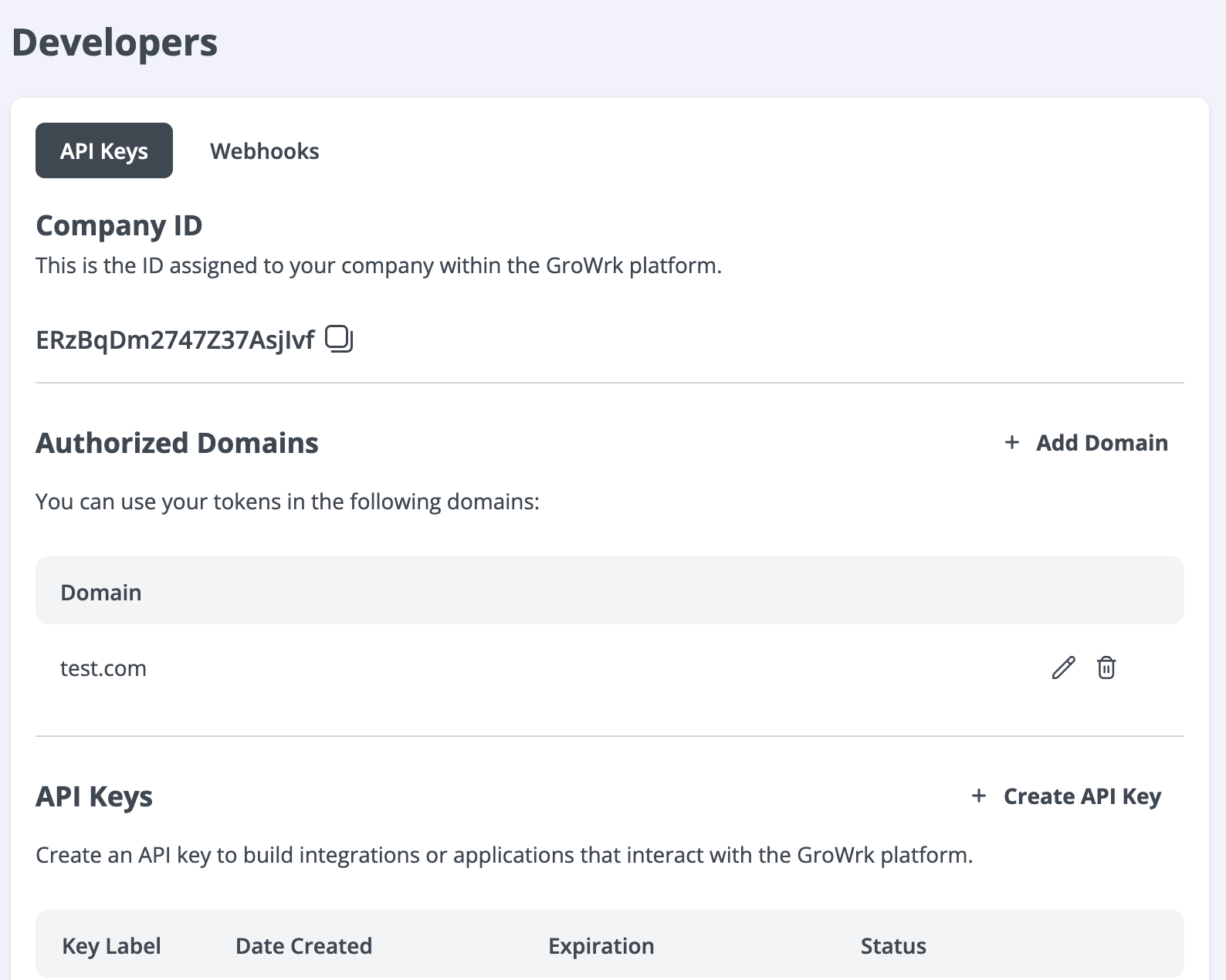Edit the test.com domain entry
The height and width of the screenshot is (980, 1226).
(x=1063, y=667)
